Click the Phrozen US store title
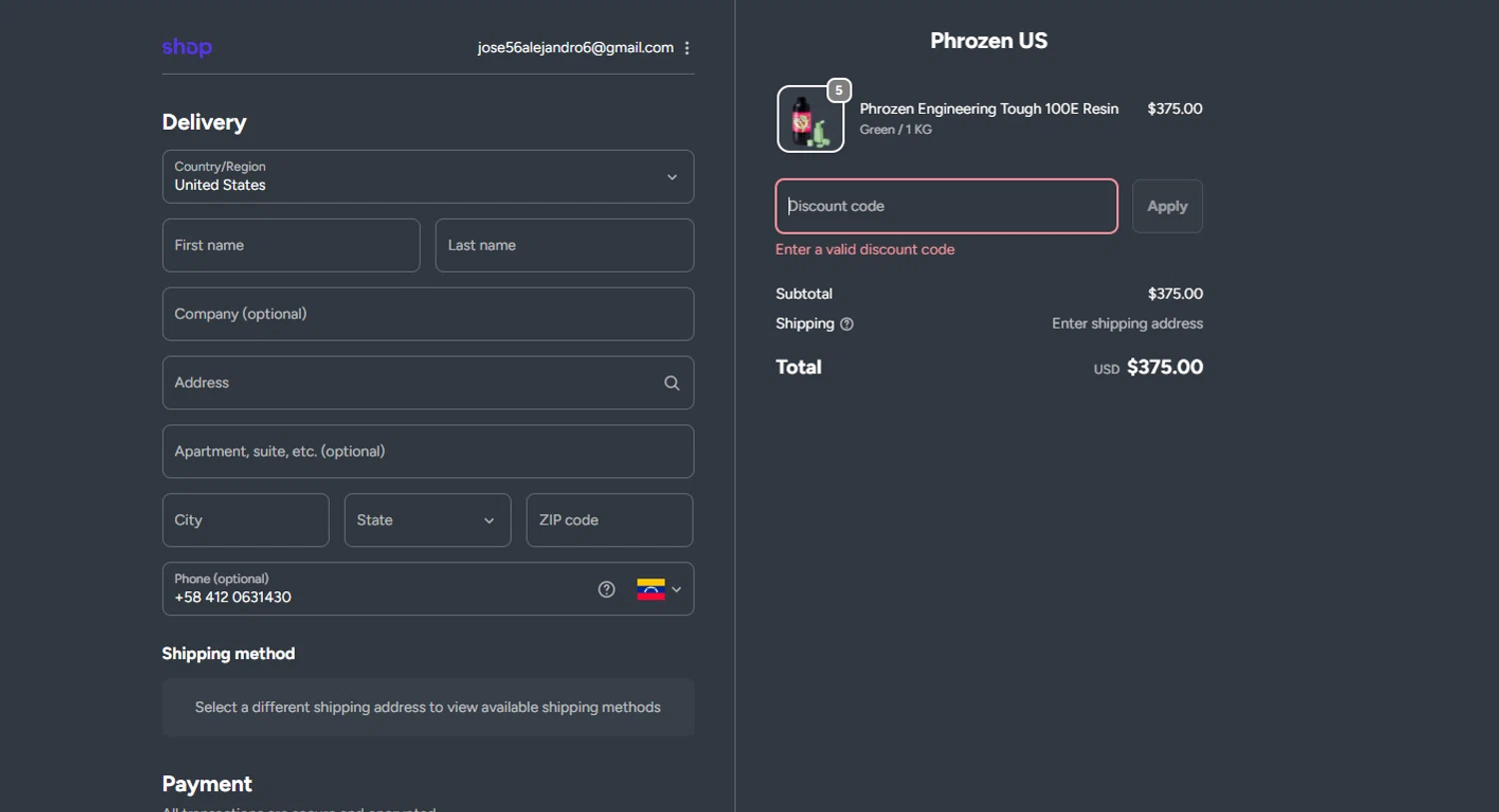The width and height of the screenshot is (1499, 812). click(989, 41)
